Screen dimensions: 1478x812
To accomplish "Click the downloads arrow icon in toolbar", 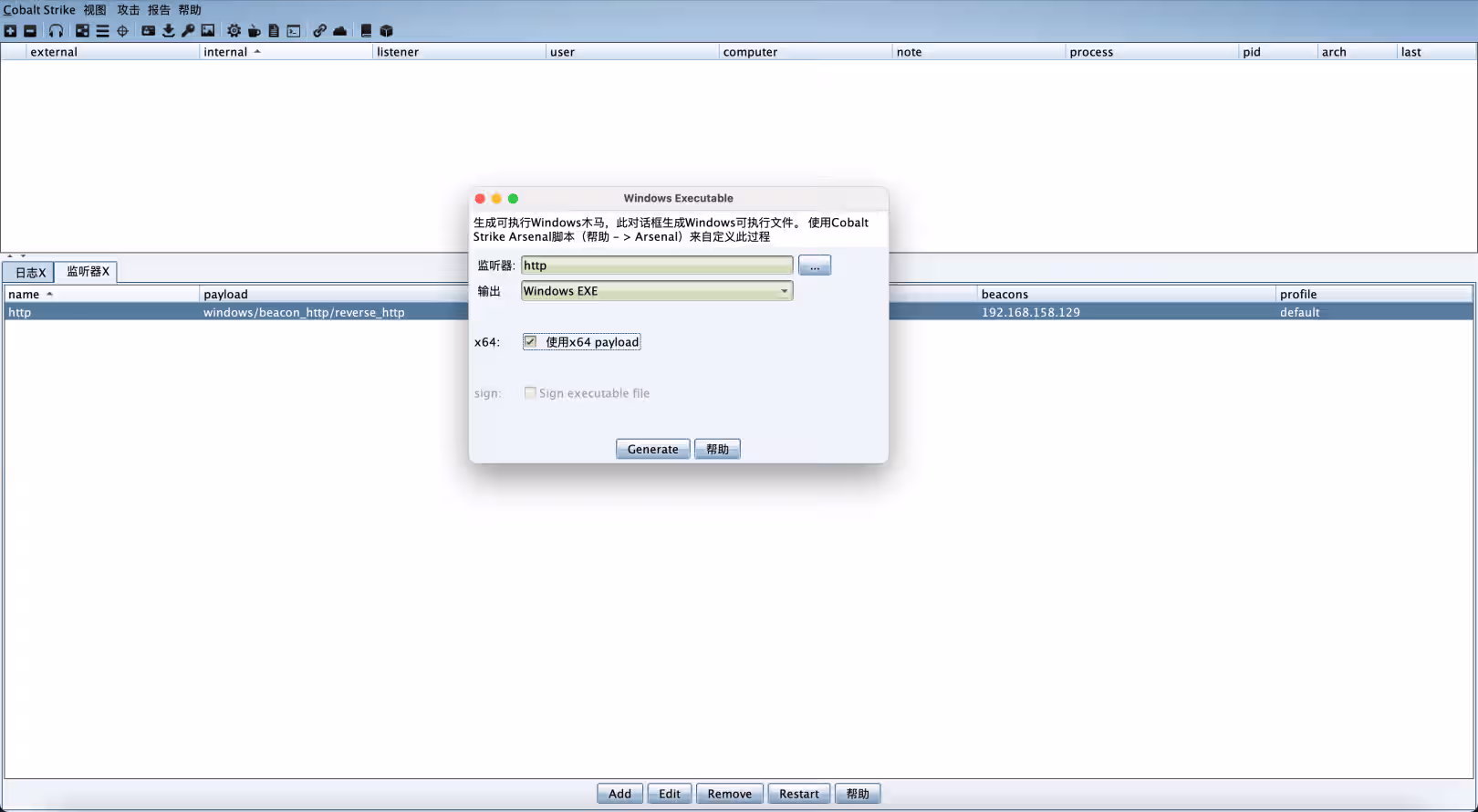I will [x=168, y=31].
